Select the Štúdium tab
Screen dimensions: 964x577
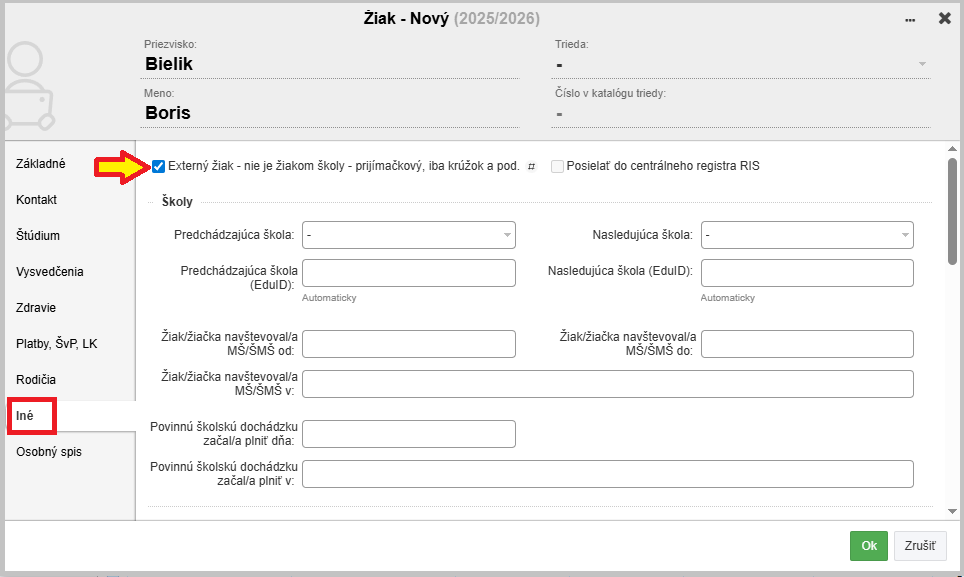point(38,236)
